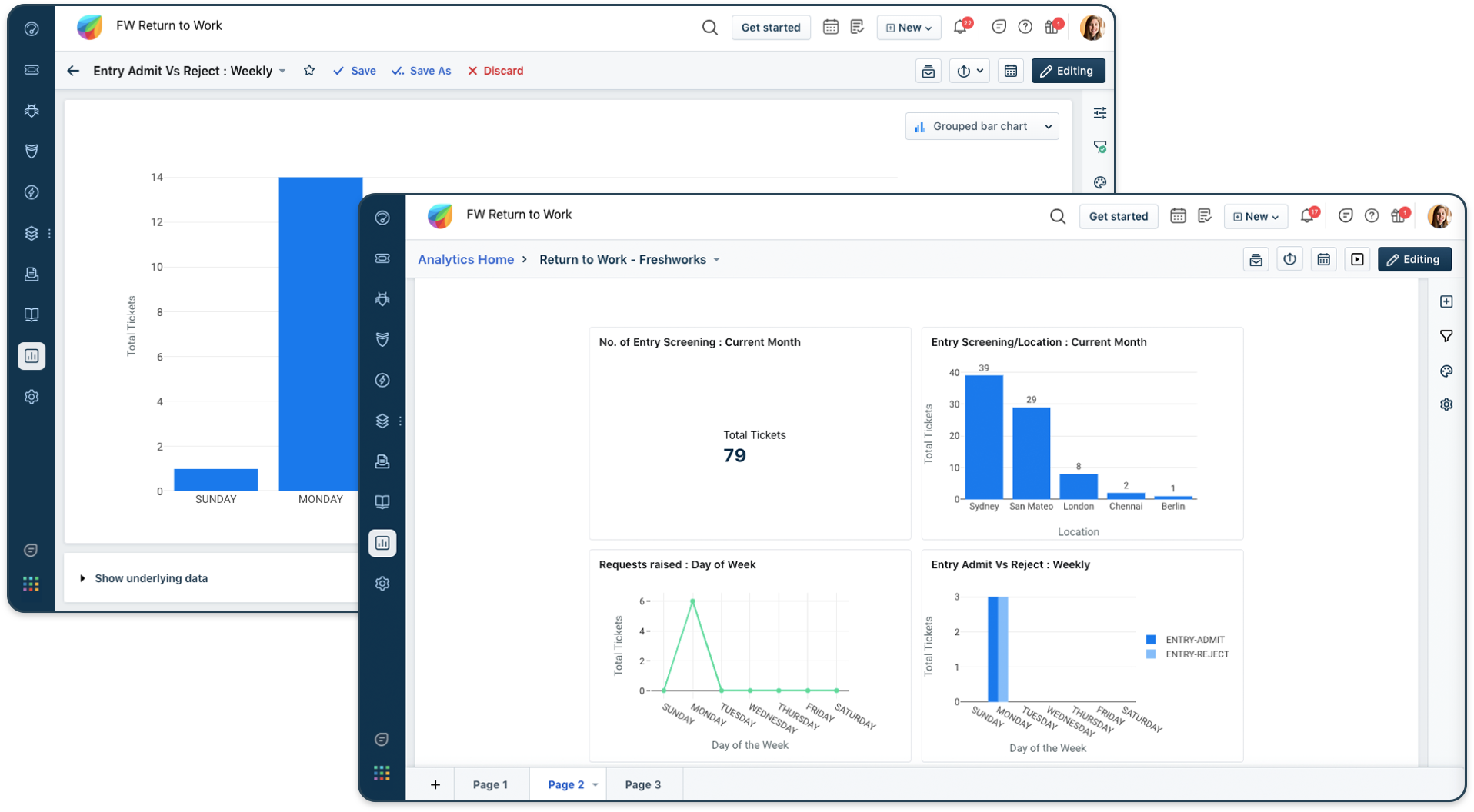
Task: Open calendar icon in front window header
Action: tap(1178, 216)
